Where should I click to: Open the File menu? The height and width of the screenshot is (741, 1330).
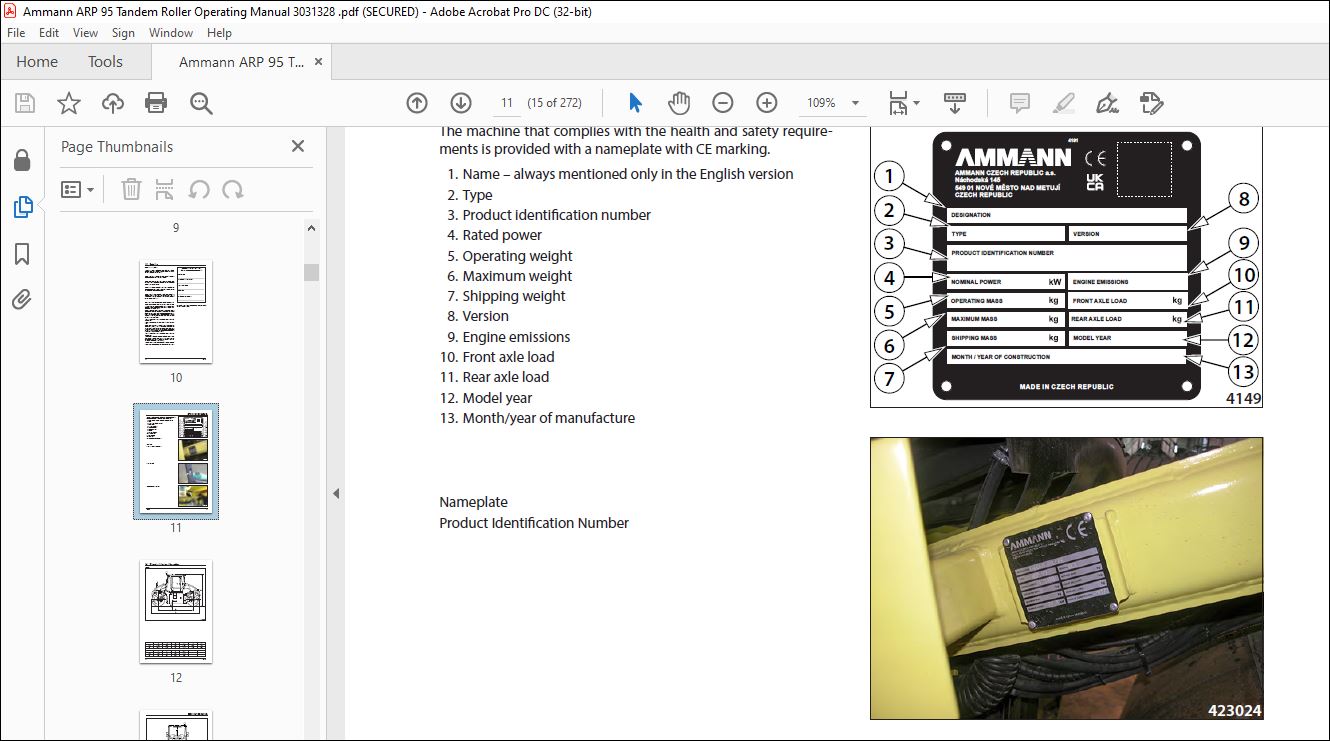16,33
